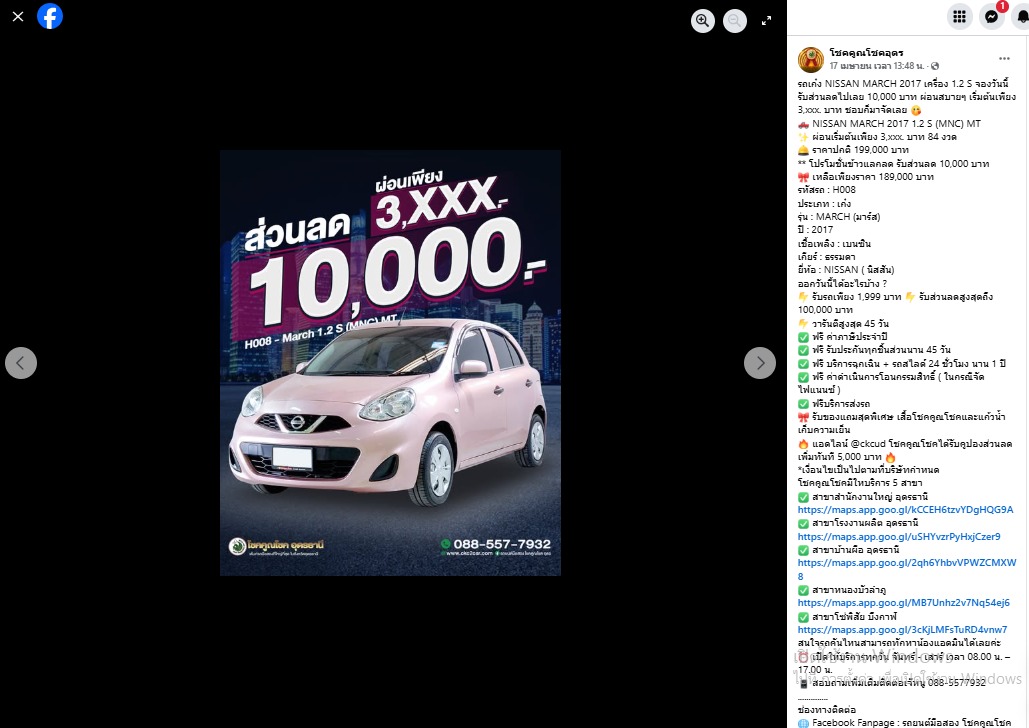Click the zoom out magnifier icon
This screenshot has width=1029, height=728.
734,21
